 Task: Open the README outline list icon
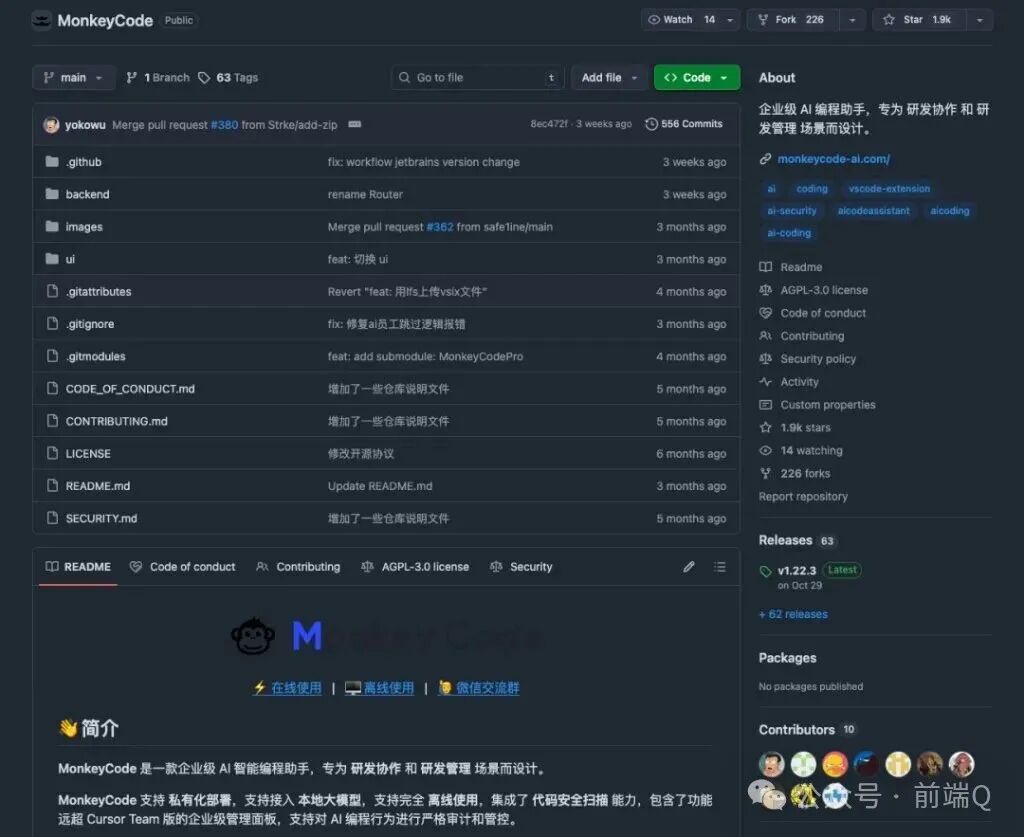(719, 567)
